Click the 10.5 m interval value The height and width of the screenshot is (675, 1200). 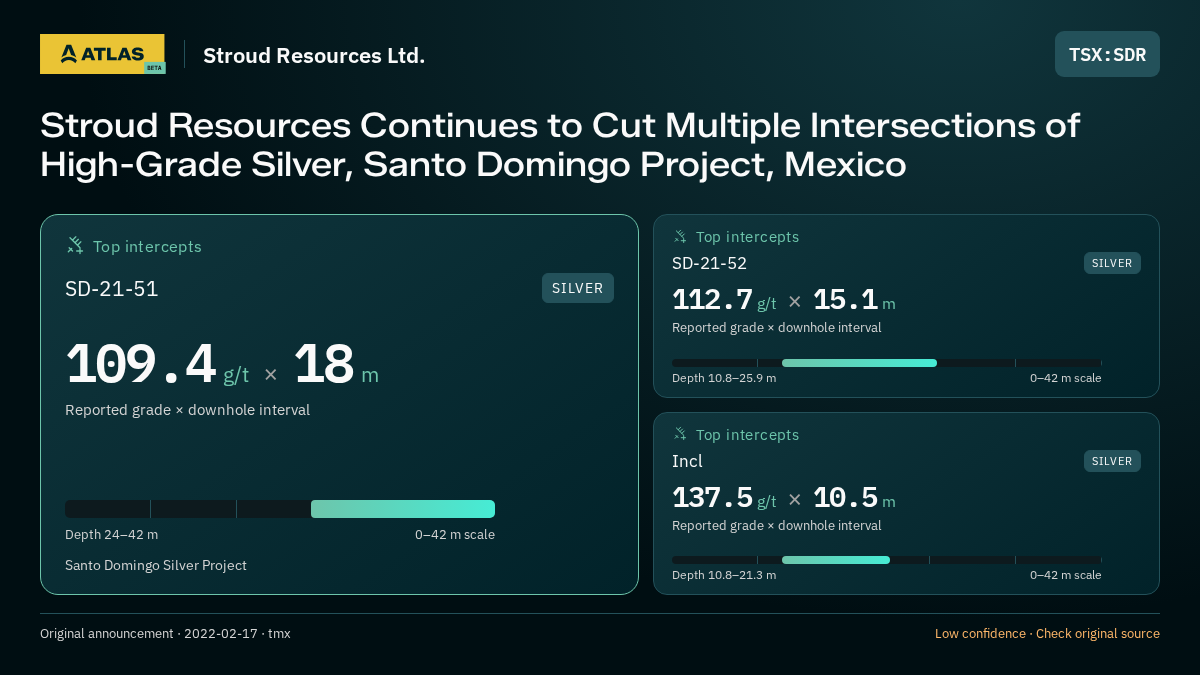point(854,497)
